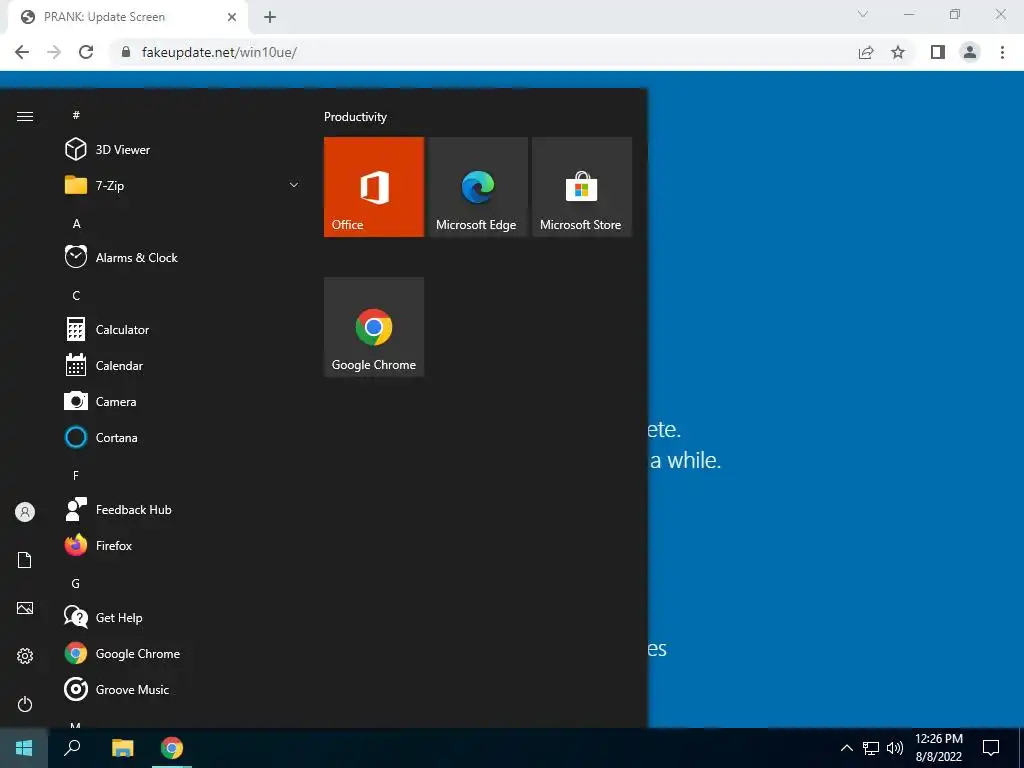
Task: Select the PRANK: Update Screen tab
Action: click(127, 17)
